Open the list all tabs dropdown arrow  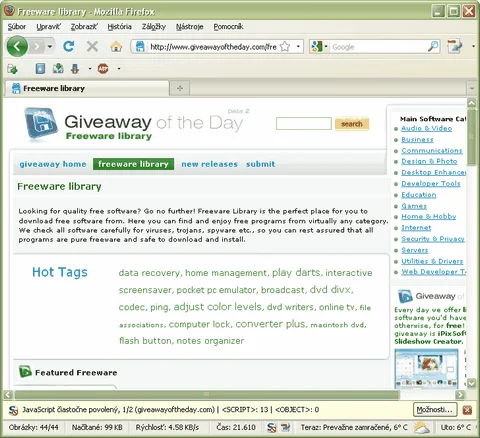[x=472, y=88]
